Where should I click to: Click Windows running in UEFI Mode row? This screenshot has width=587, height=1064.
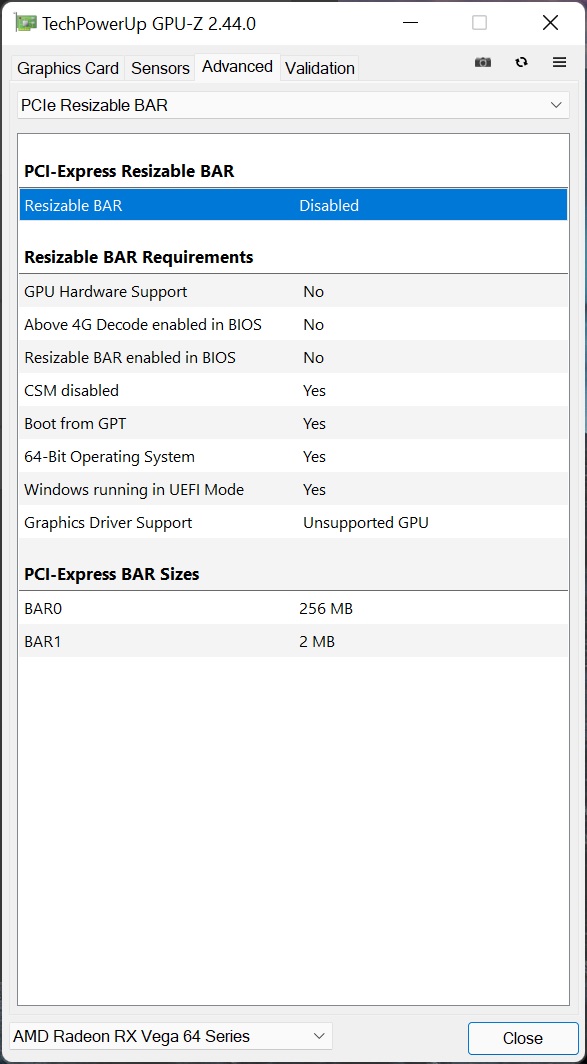click(293, 489)
